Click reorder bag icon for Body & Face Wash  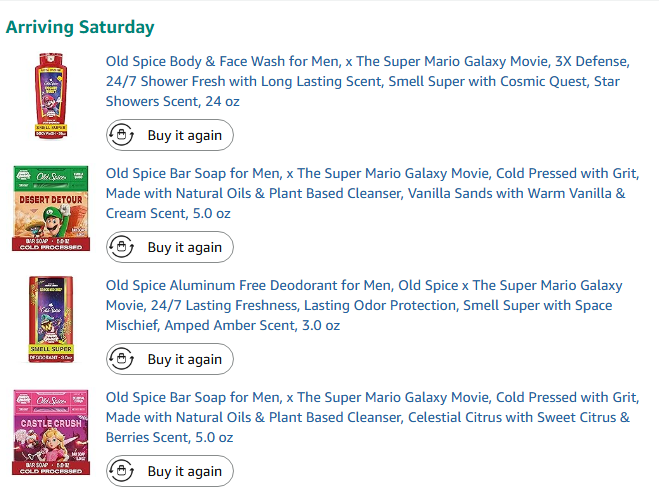[121, 135]
